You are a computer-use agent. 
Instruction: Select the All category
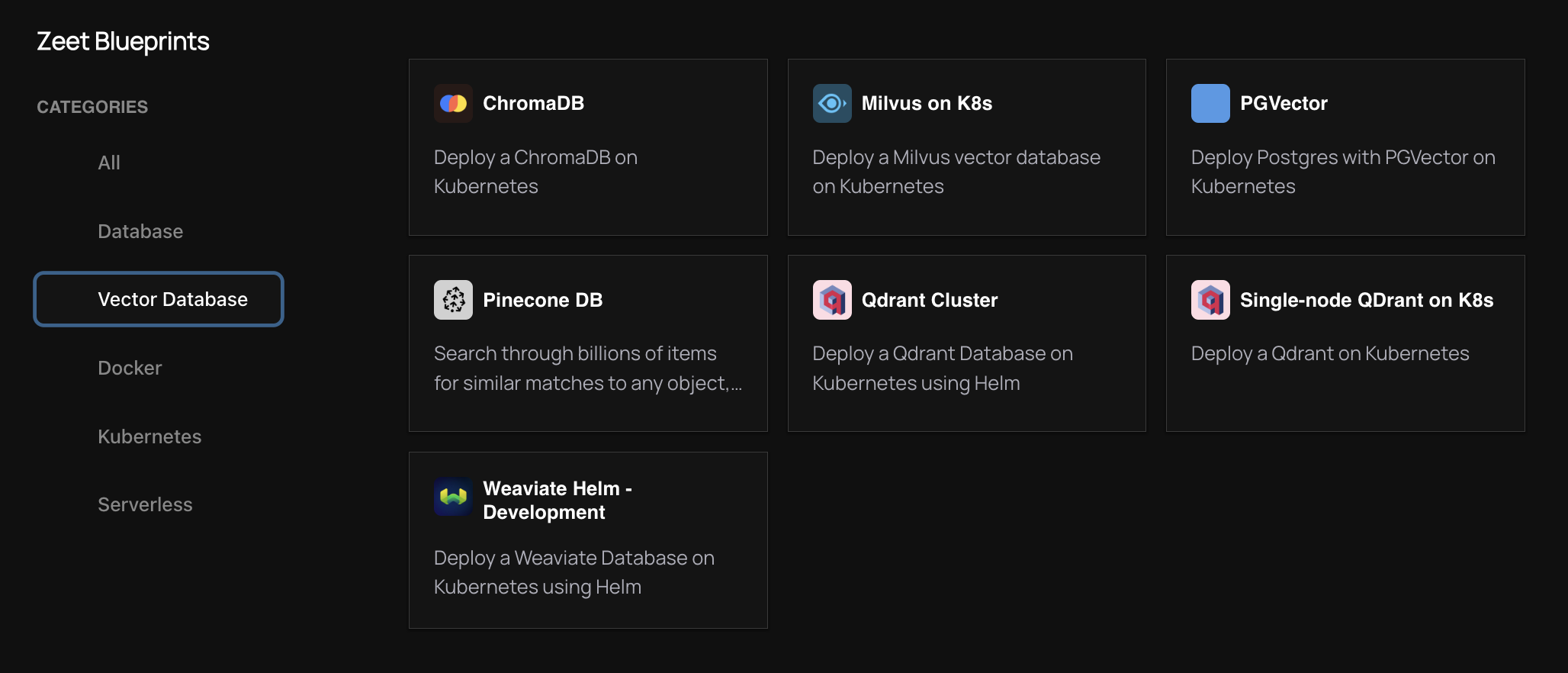109,163
